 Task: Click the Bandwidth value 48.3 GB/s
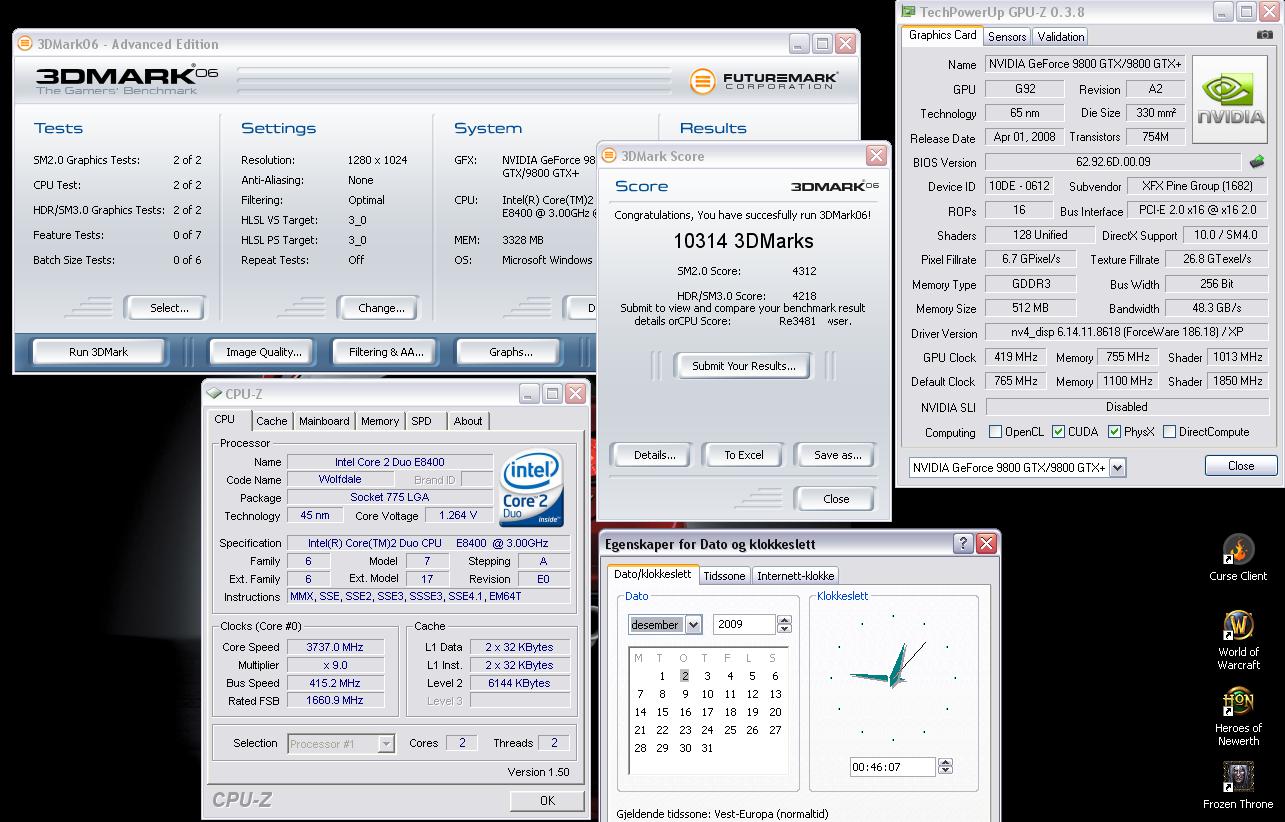(x=1217, y=309)
